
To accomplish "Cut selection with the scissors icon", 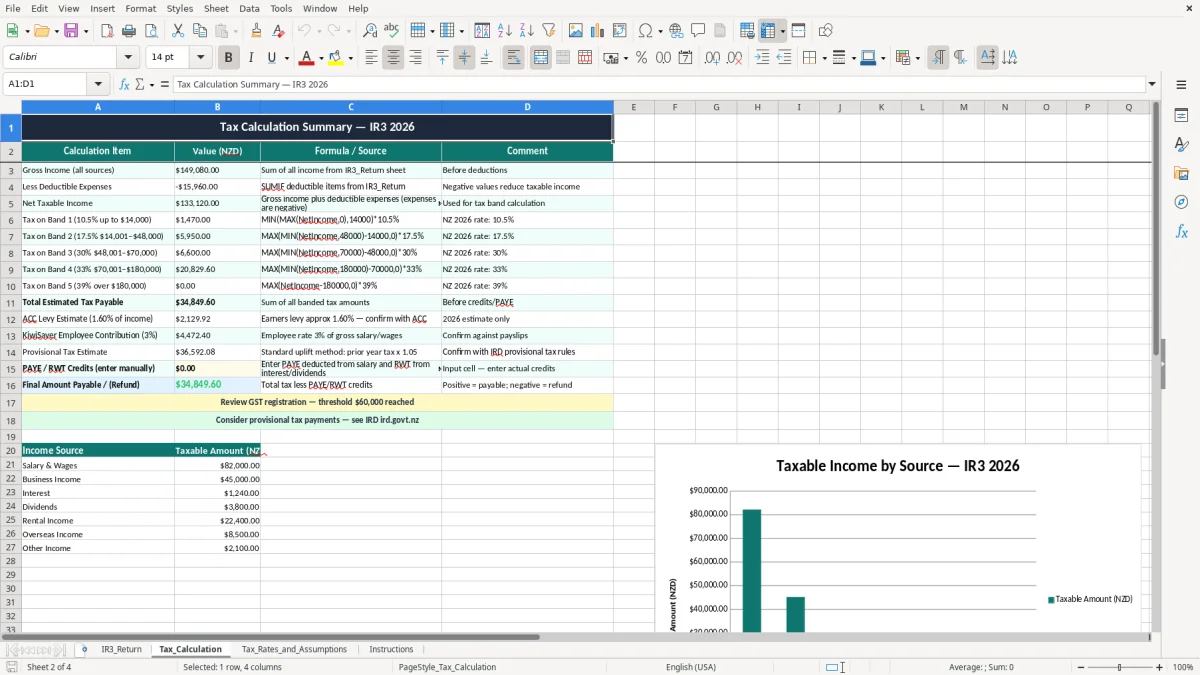I will click(x=177, y=31).
